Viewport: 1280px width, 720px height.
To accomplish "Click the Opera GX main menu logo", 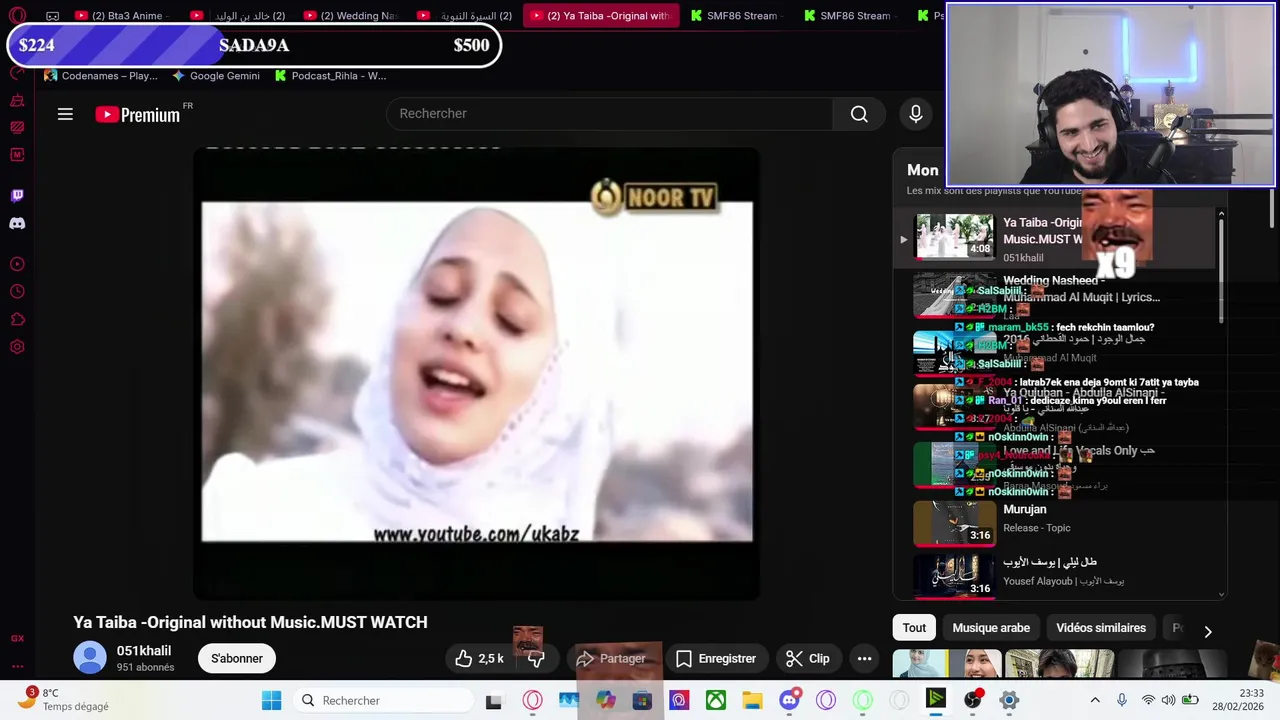I will click(17, 16).
